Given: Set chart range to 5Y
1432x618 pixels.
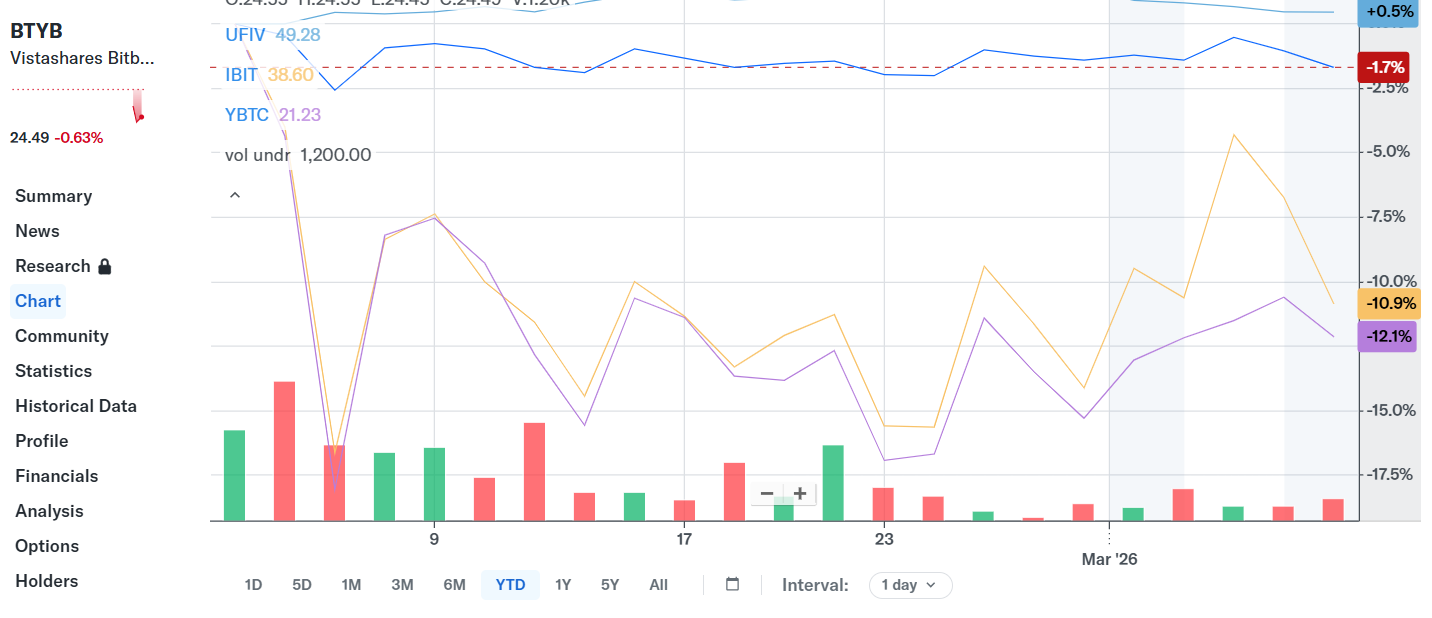Looking at the screenshot, I should coord(610,585).
